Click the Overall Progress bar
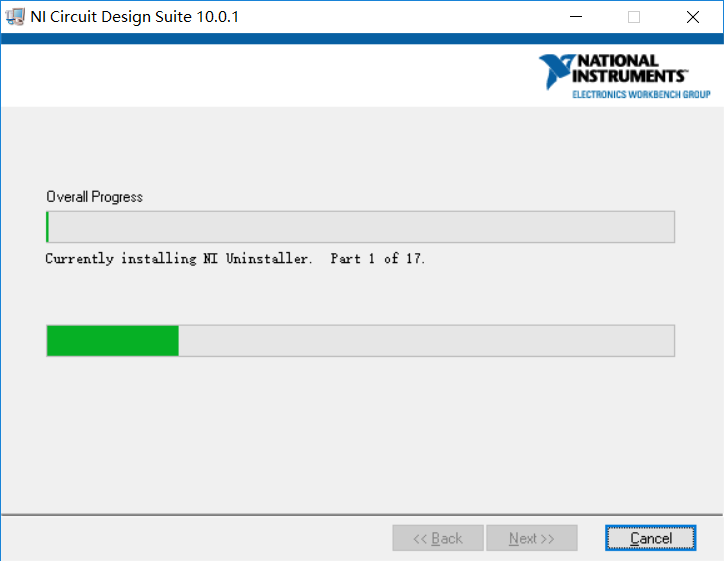This screenshot has height=561, width=724. point(360,227)
